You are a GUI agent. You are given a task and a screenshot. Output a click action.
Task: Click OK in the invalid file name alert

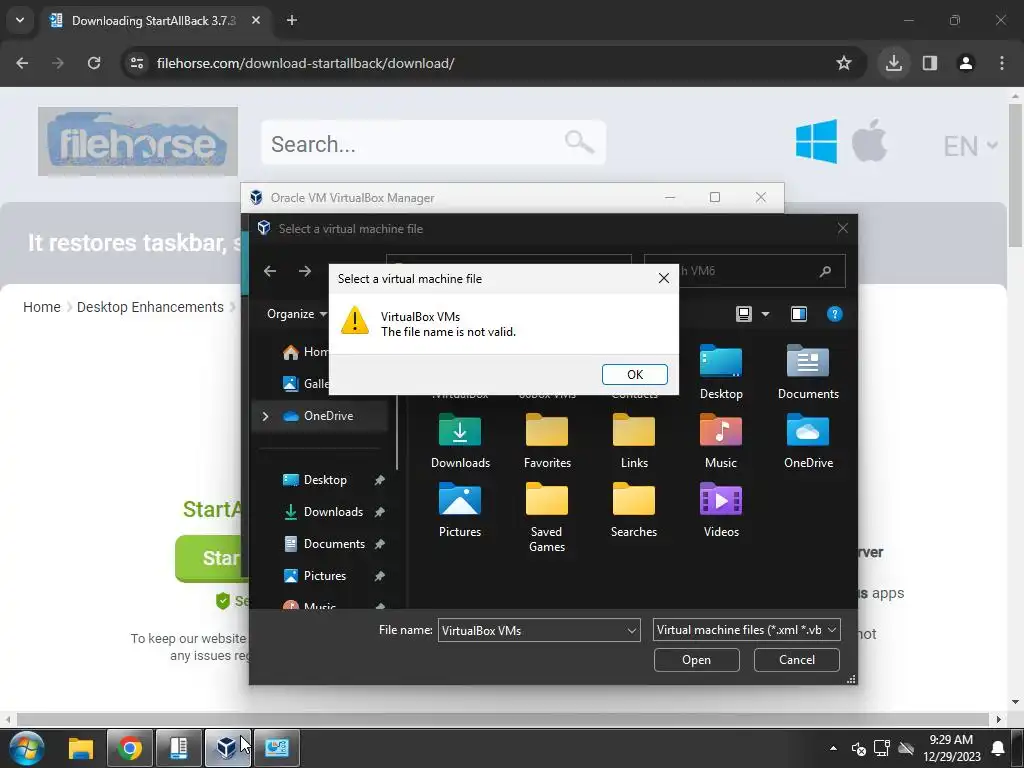634,374
